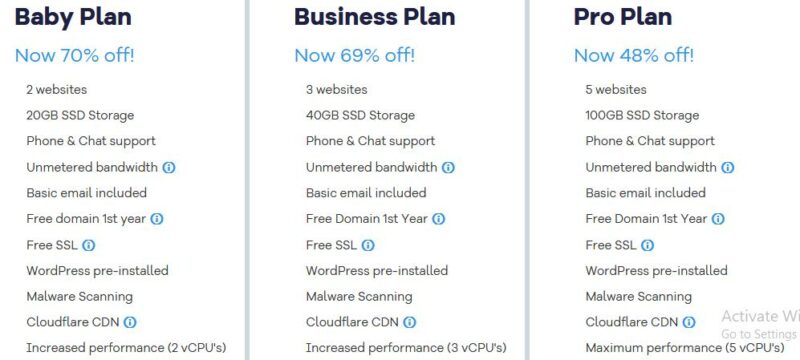The image size is (800, 360).
Task: Select the Business Plan heading
Action: (x=374, y=16)
